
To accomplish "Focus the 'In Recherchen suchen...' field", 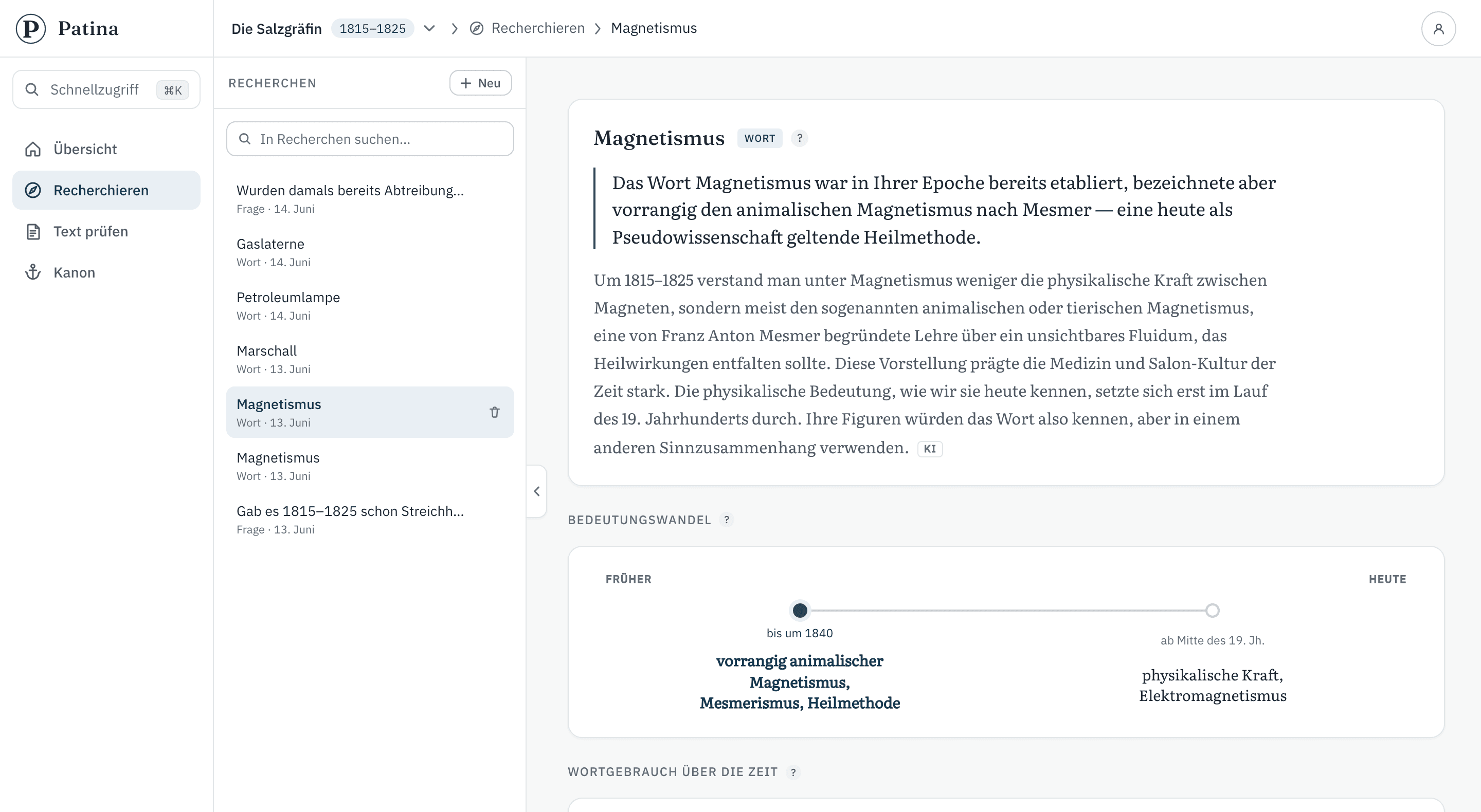I will (x=370, y=139).
